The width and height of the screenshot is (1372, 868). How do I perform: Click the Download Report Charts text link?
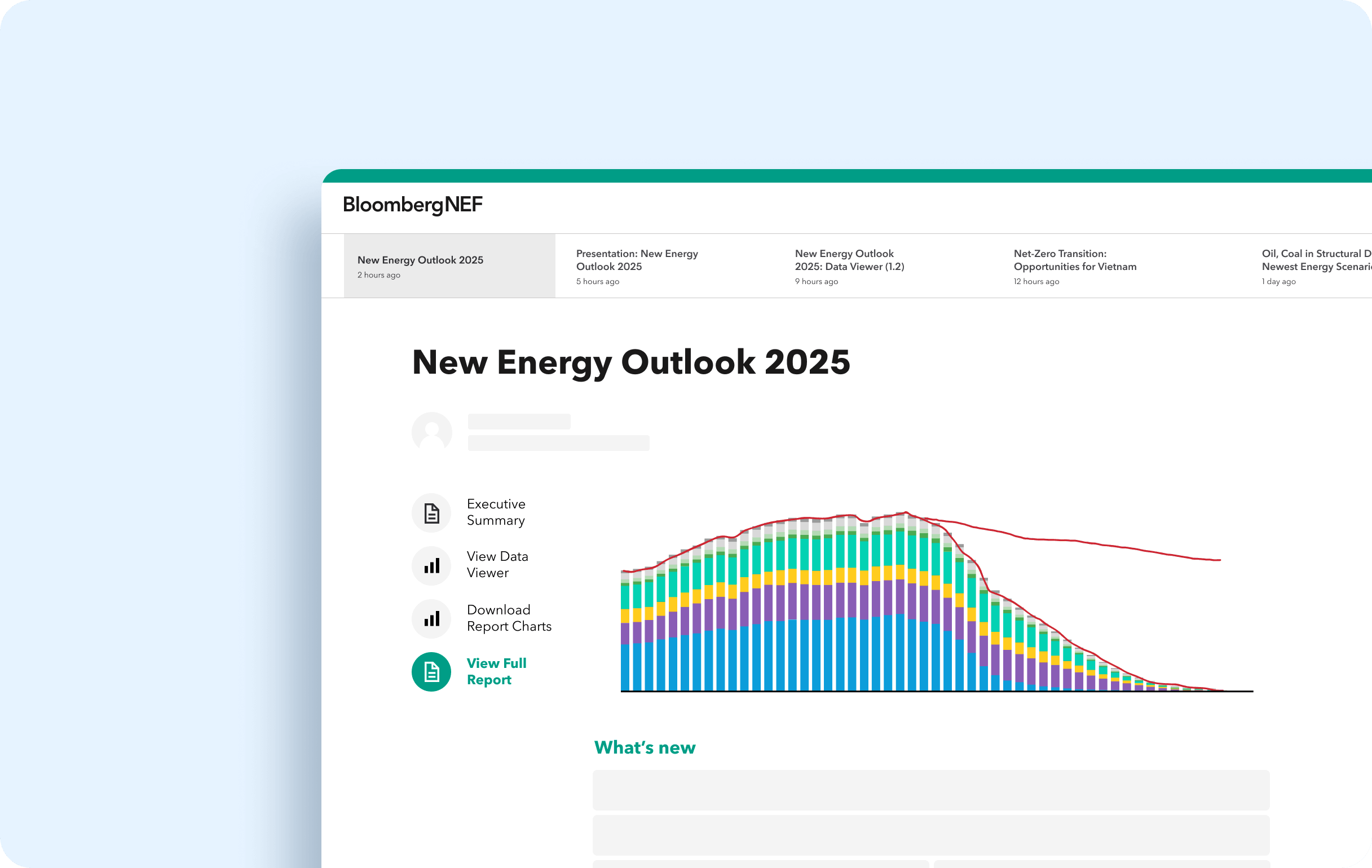[x=509, y=618]
